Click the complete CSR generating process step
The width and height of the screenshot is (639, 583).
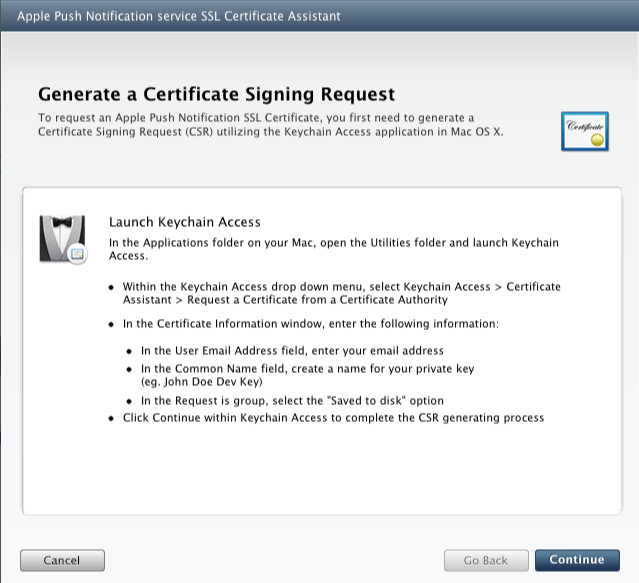click(333, 417)
